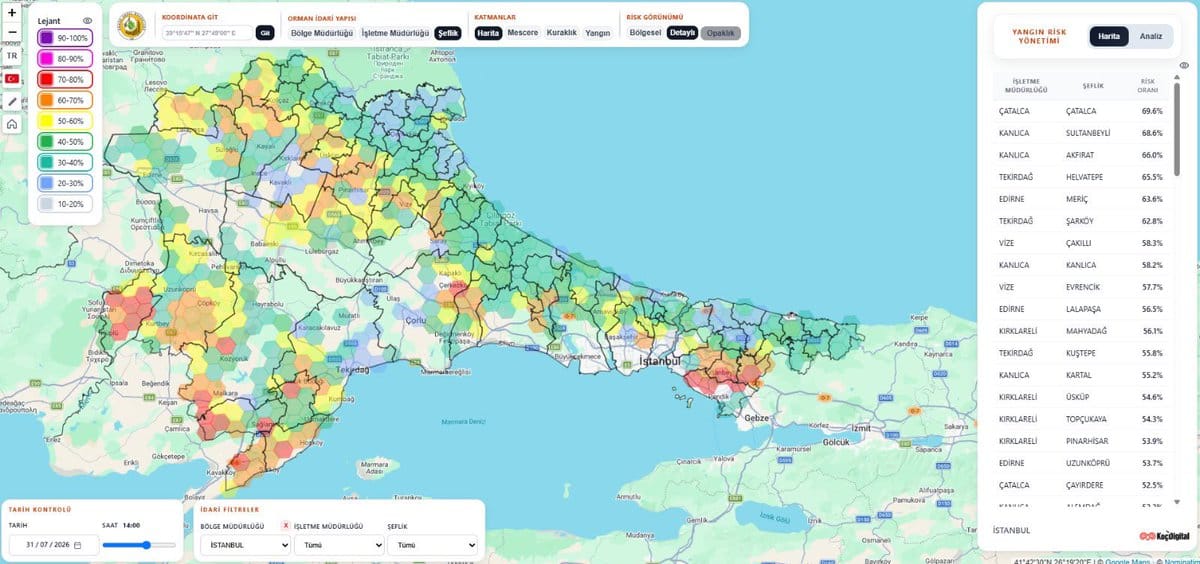
Task: Return to the home map view
Action: 12,124
